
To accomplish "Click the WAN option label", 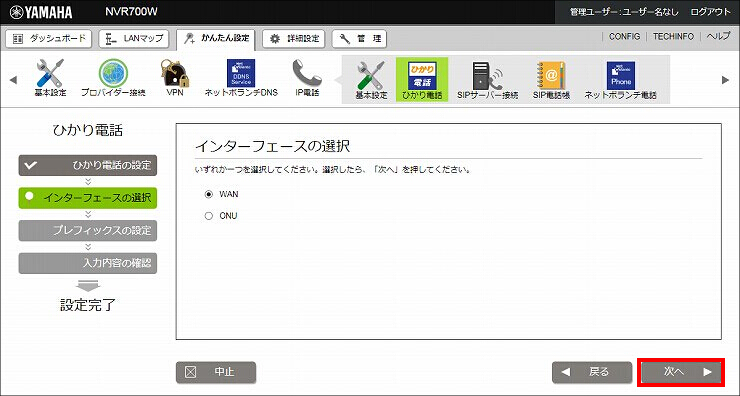I will point(229,194).
